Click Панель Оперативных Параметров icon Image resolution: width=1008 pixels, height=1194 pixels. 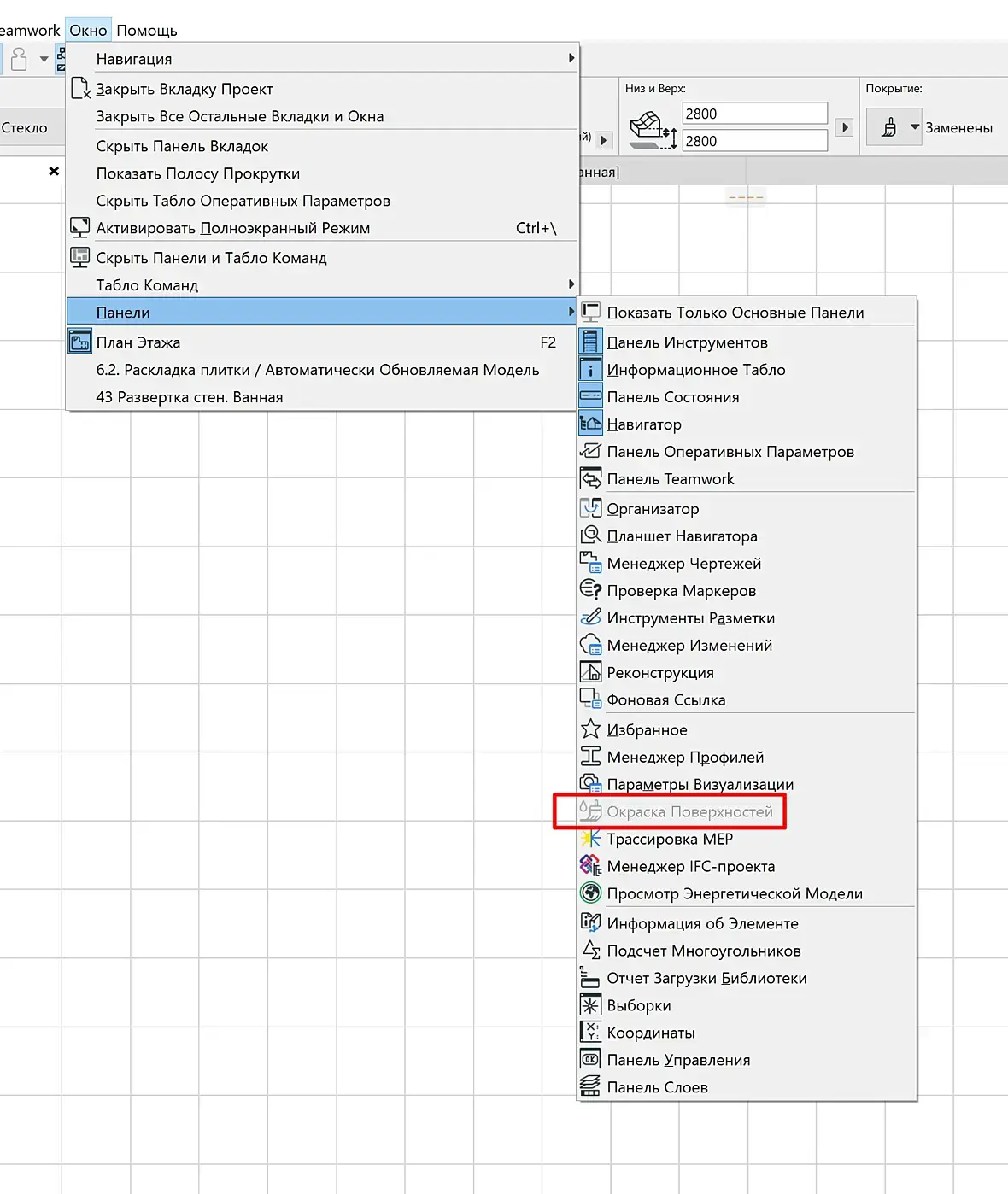click(x=590, y=452)
